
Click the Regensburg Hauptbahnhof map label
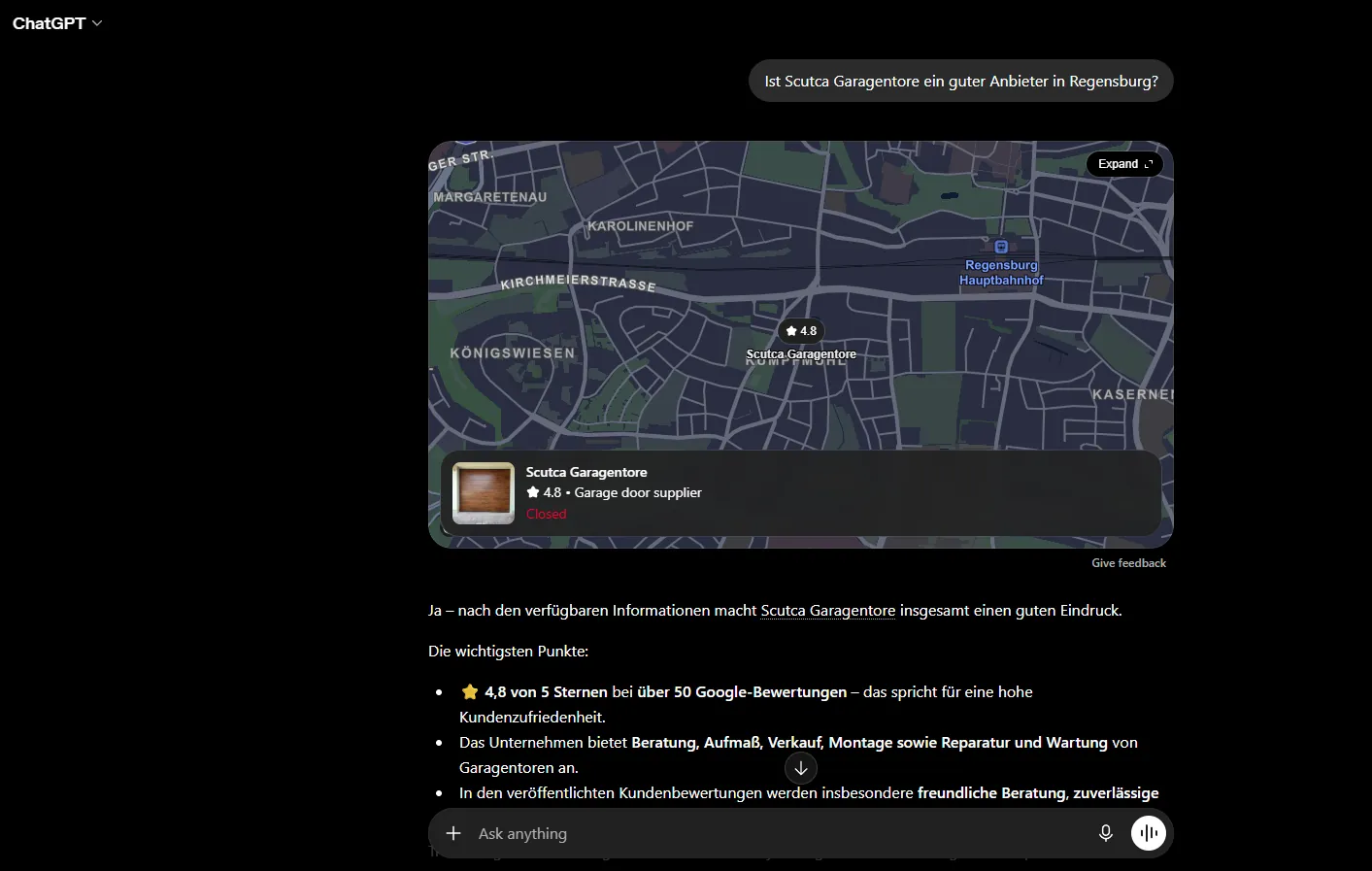1001,273
